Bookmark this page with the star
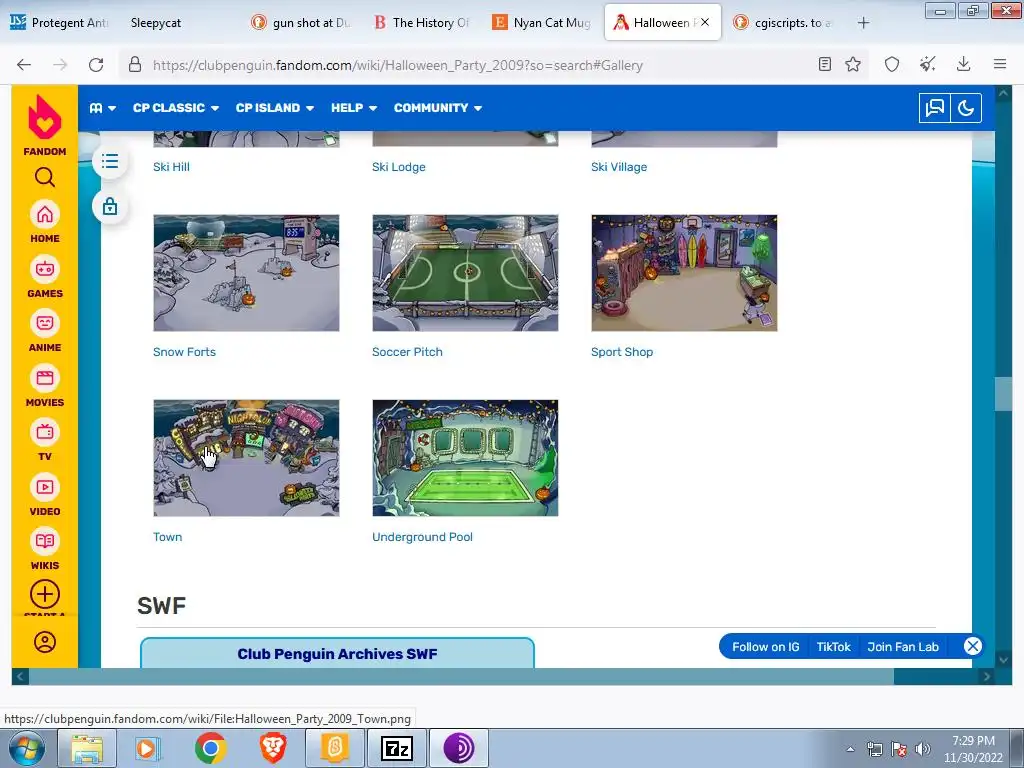This screenshot has height=768, width=1024. pos(853,64)
